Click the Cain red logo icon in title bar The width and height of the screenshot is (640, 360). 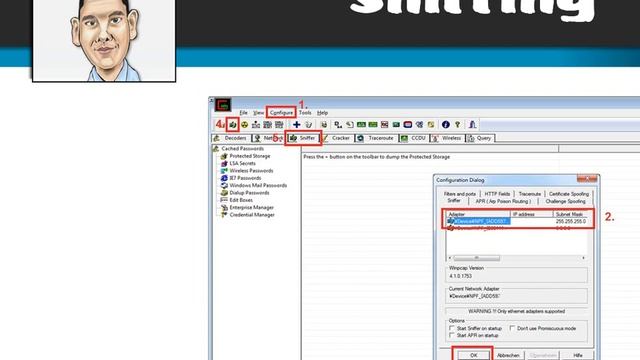pyautogui.click(x=223, y=105)
